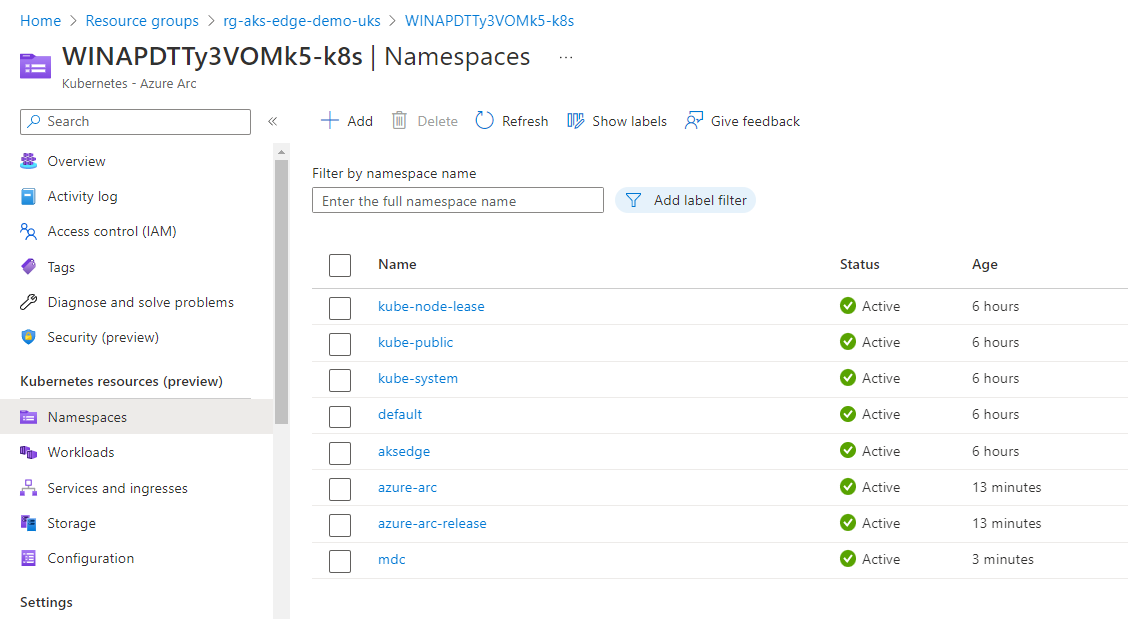Check the kube-node-lease row checkbox
The width and height of the screenshot is (1128, 619).
click(x=340, y=308)
